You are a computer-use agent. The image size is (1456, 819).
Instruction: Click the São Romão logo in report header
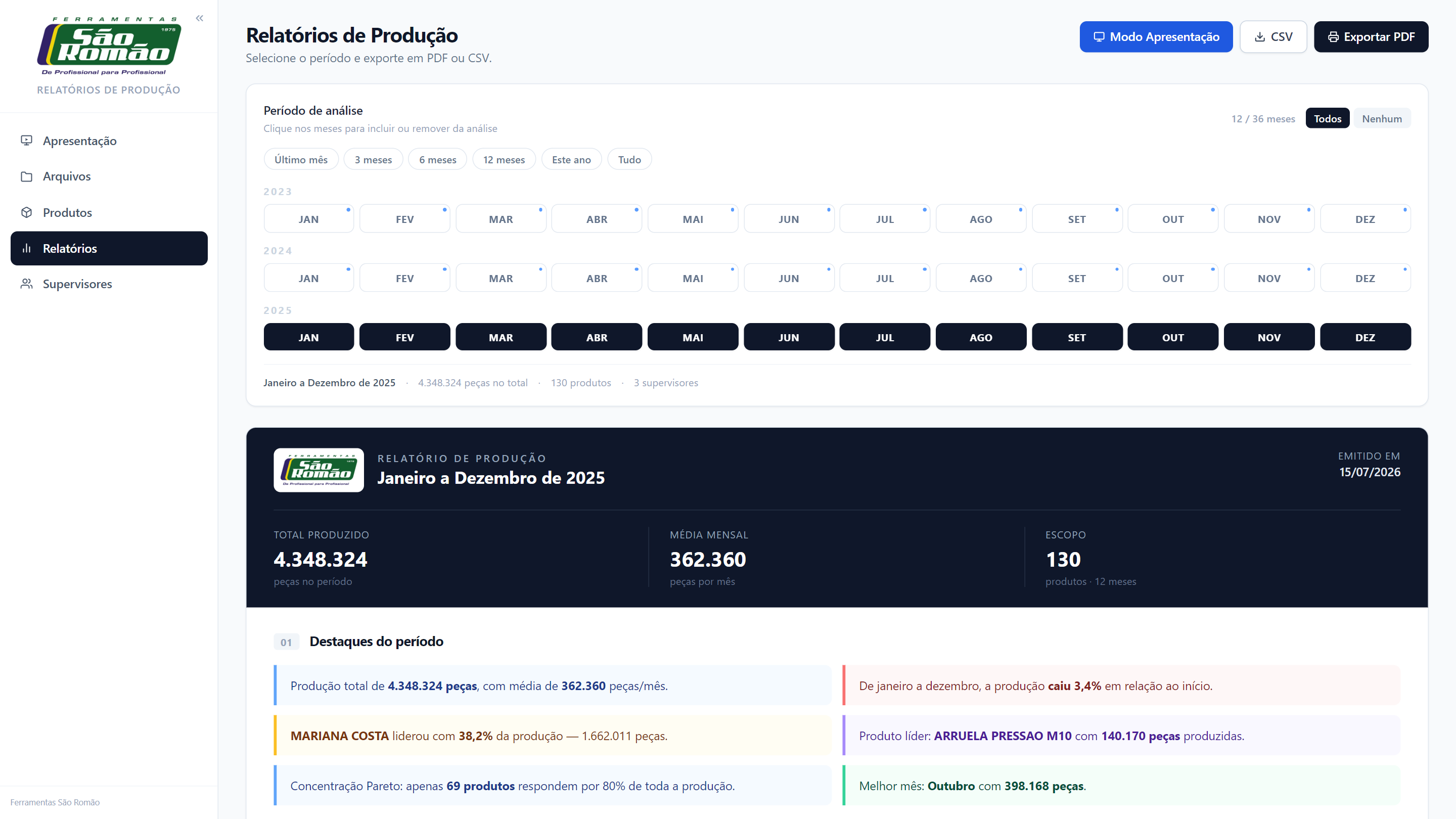pos(319,470)
